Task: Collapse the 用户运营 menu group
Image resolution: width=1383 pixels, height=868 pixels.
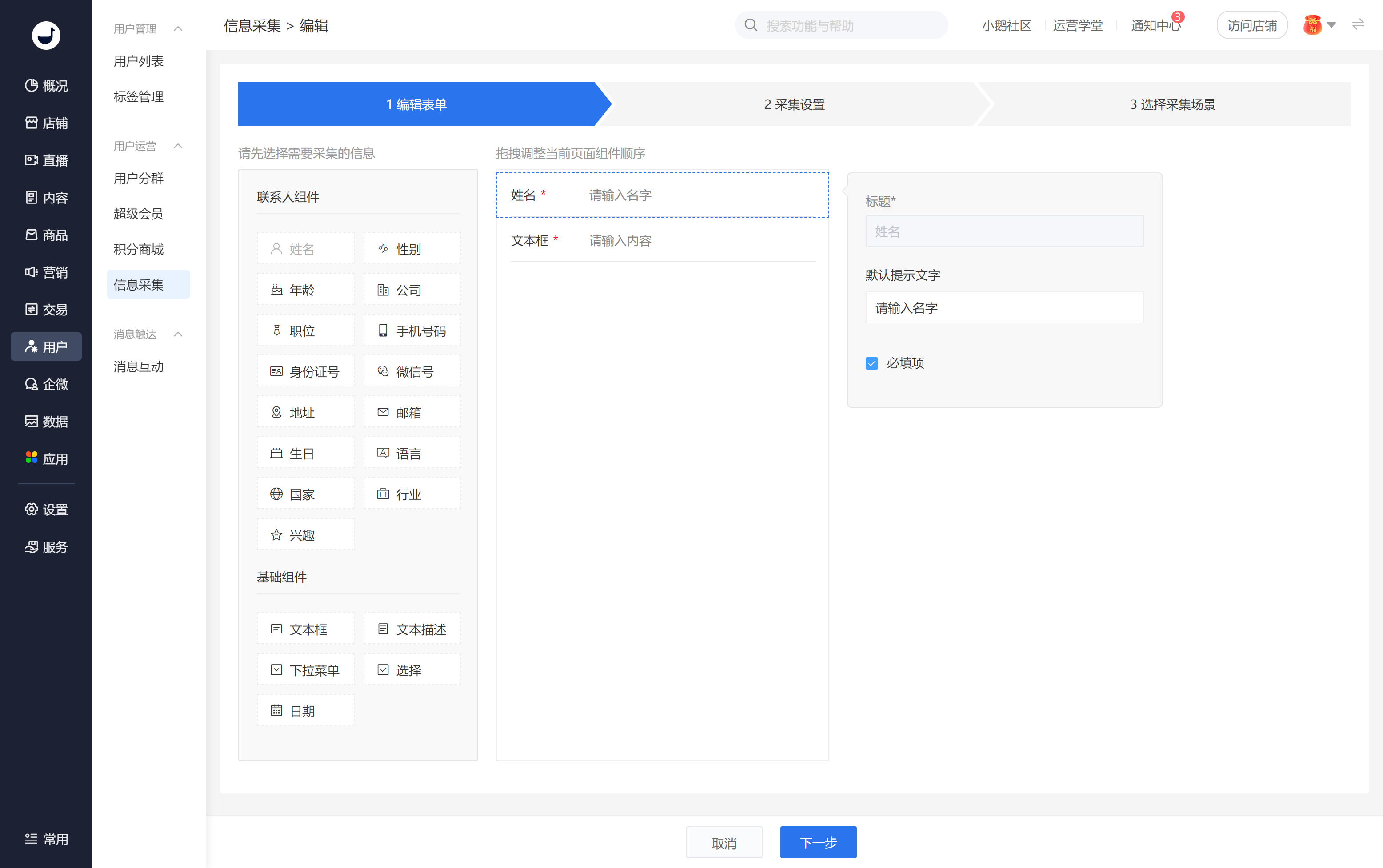Action: [178, 146]
